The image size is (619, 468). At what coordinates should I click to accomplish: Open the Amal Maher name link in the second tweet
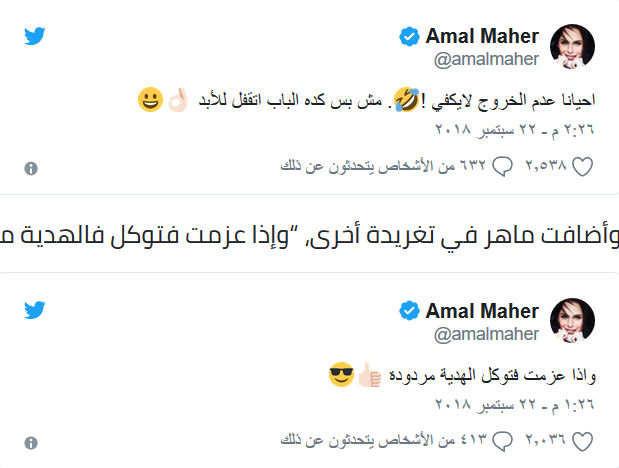(482, 310)
